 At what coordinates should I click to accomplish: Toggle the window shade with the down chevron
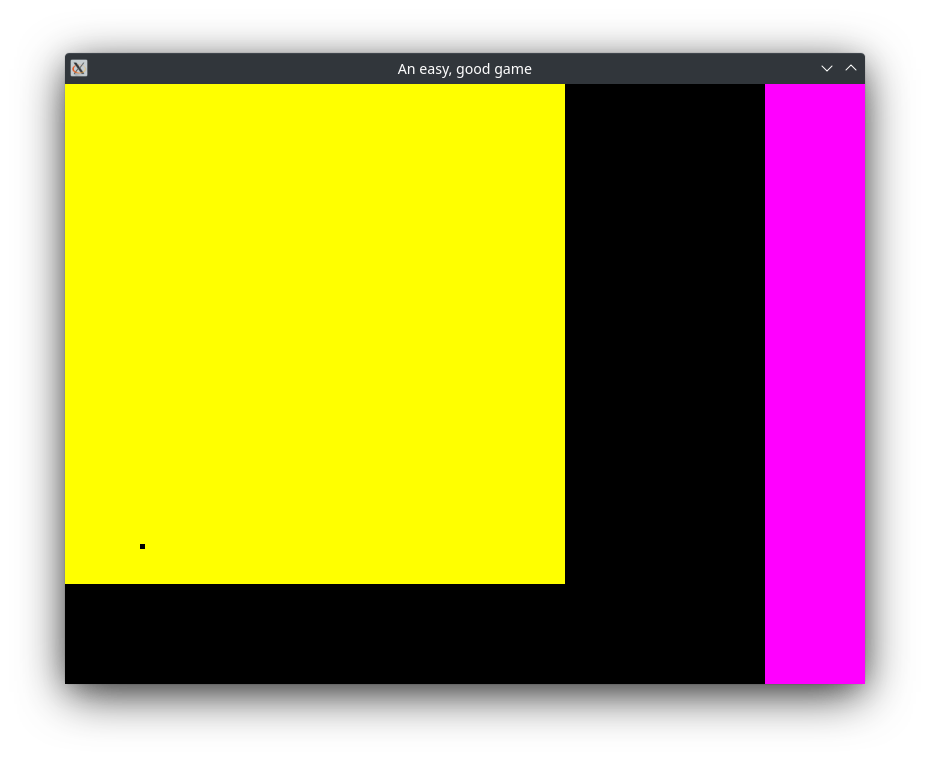826,68
